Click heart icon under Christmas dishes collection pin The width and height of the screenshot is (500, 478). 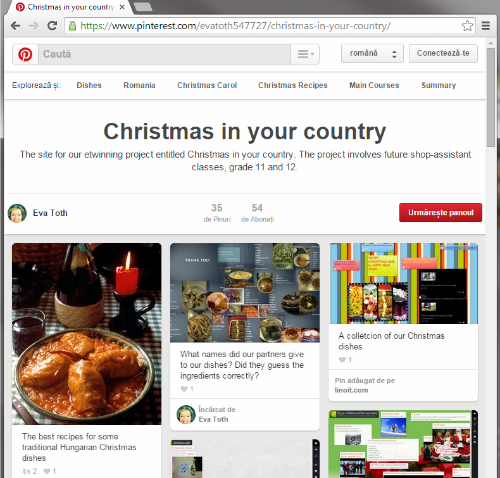[x=342, y=360]
